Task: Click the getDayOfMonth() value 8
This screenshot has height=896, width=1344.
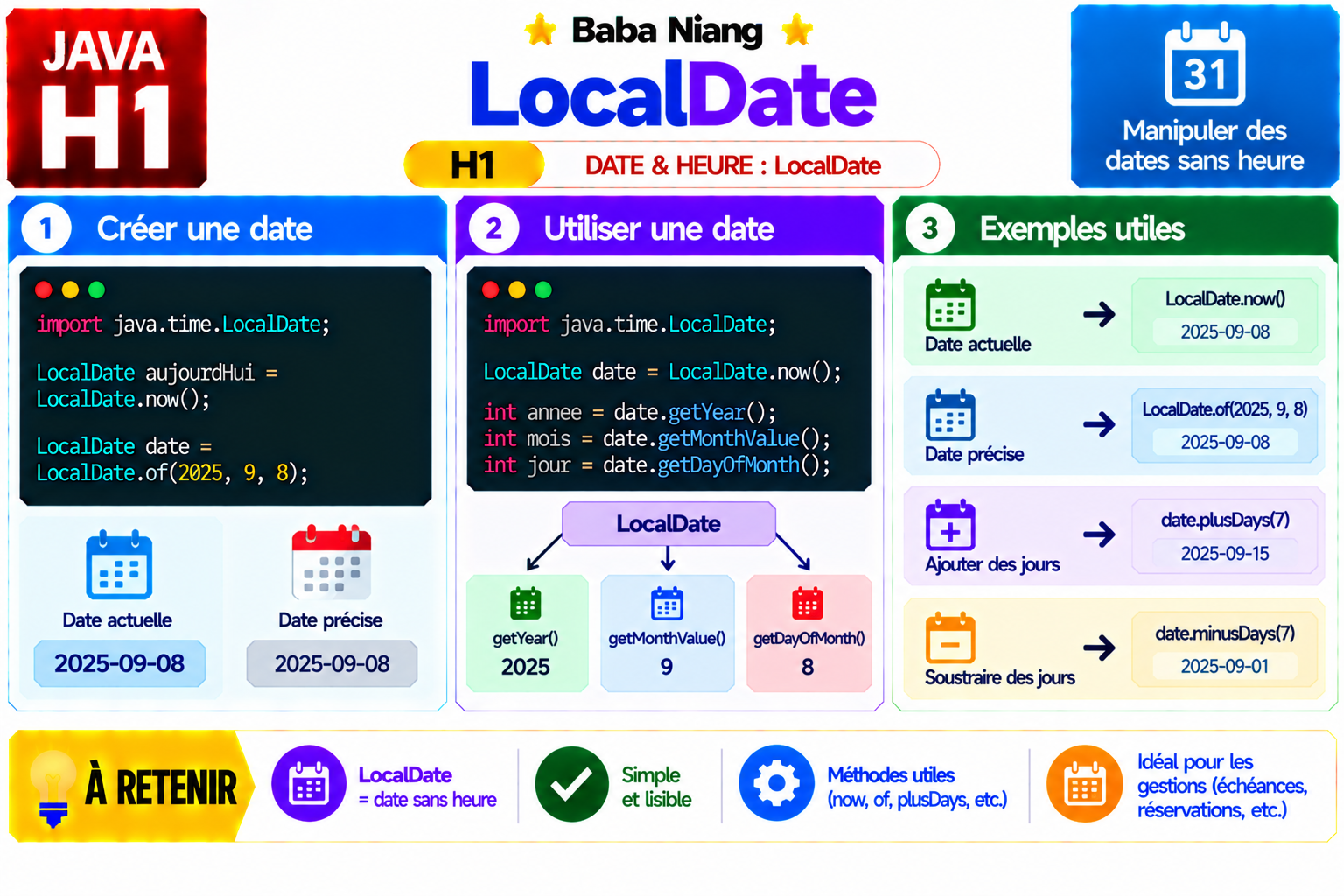Action: pyautogui.click(x=808, y=667)
